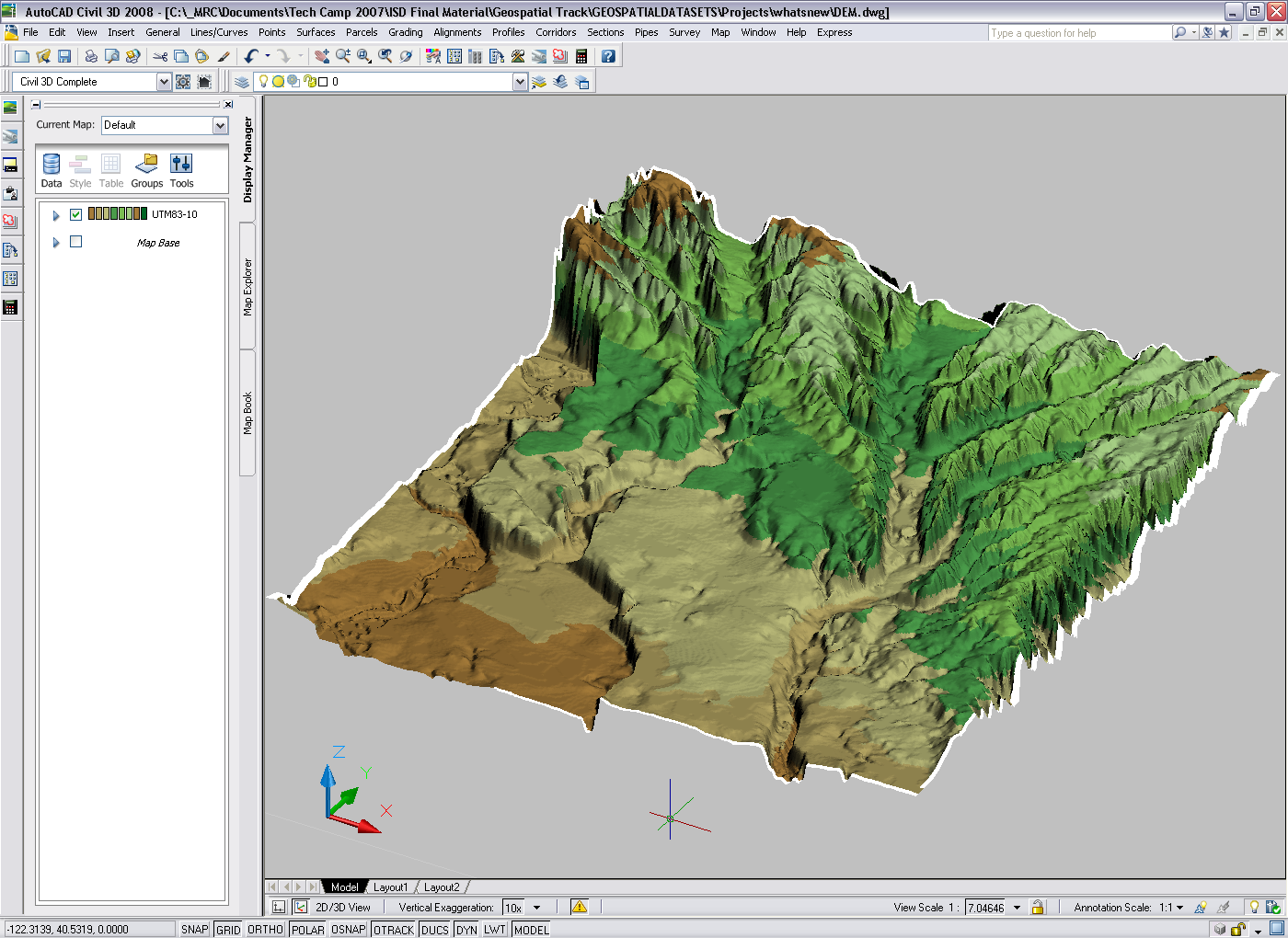Expand the UTM83-10 layer tree arrow
This screenshot has height=938, width=1288.
click(56, 215)
